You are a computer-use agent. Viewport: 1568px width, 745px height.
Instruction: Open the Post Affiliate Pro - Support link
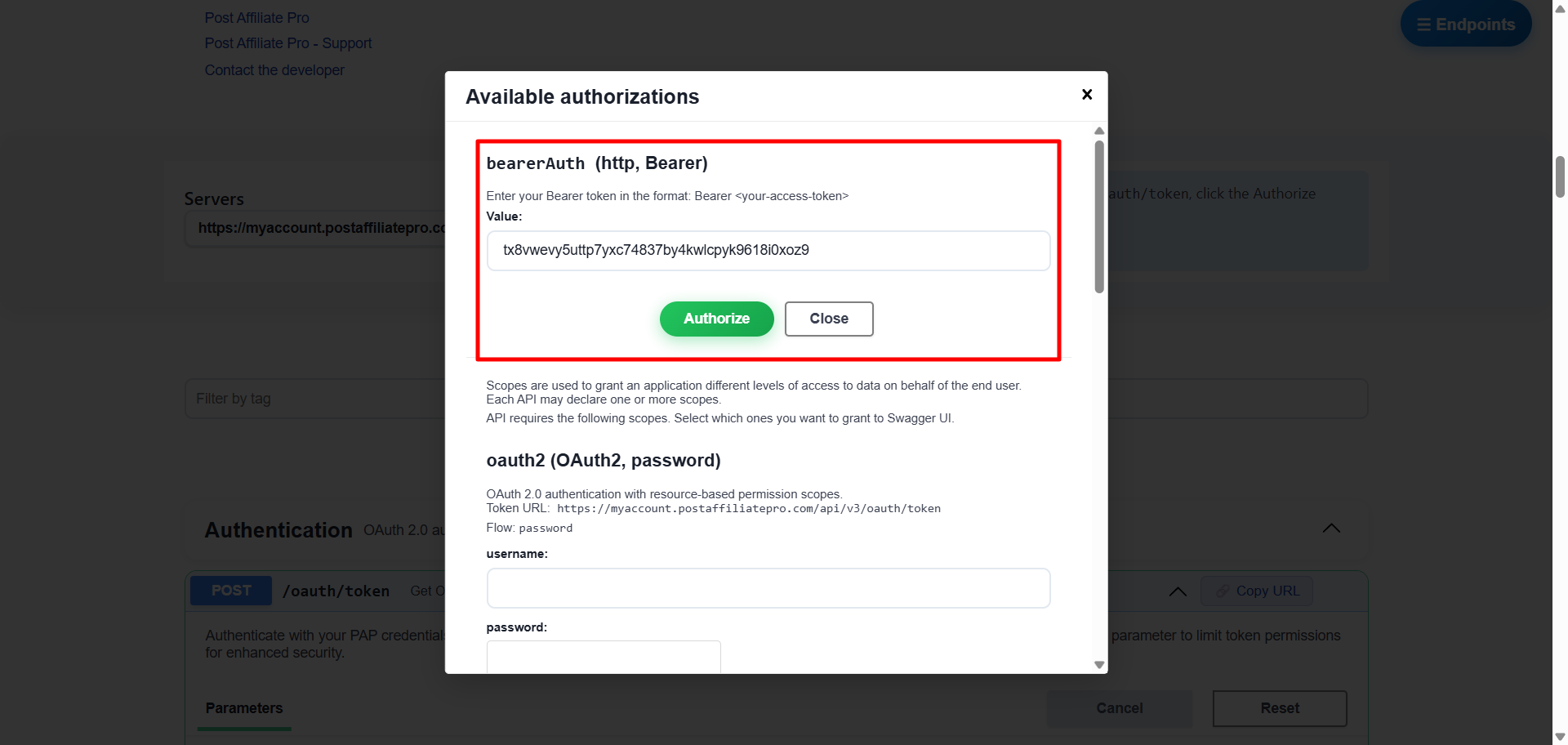tap(287, 43)
